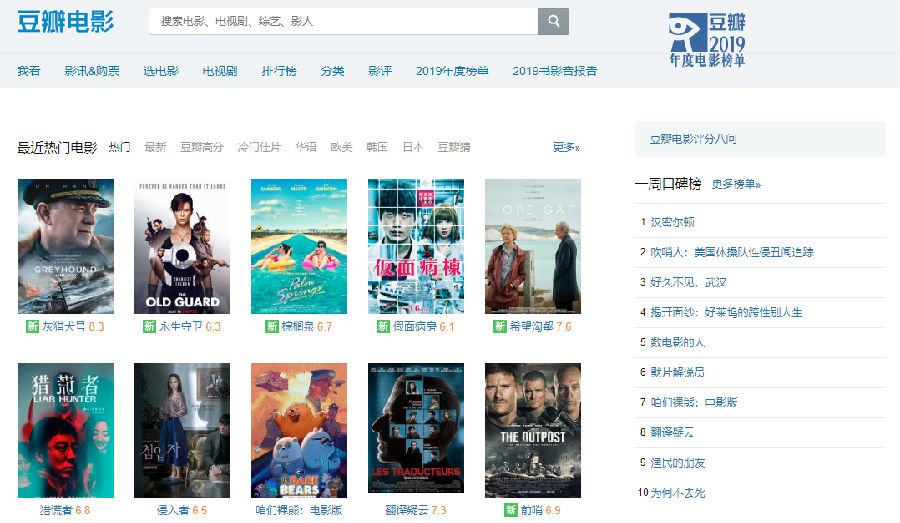Select the 热门 filter tab

point(119,147)
